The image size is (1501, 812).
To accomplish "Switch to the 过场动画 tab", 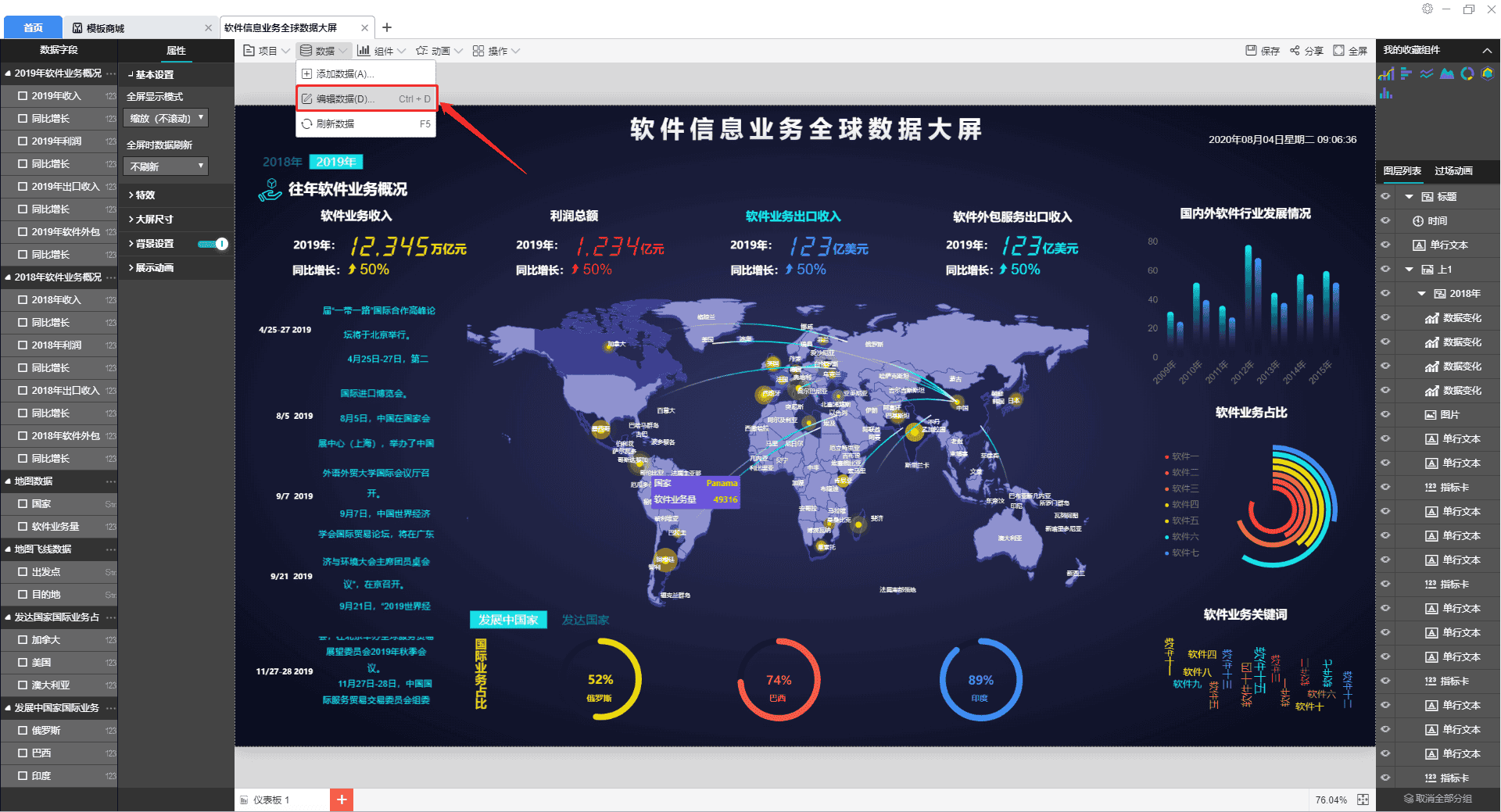I will 1453,171.
